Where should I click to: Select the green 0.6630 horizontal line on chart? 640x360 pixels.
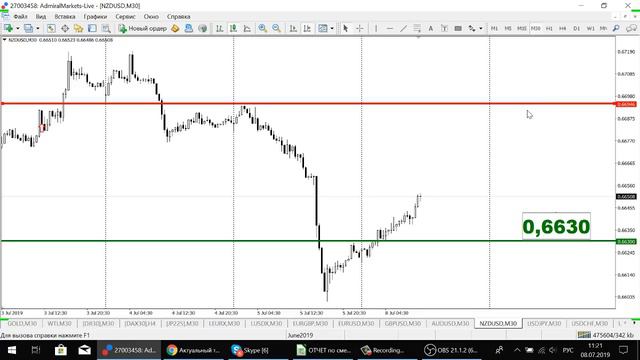pyautogui.click(x=308, y=241)
